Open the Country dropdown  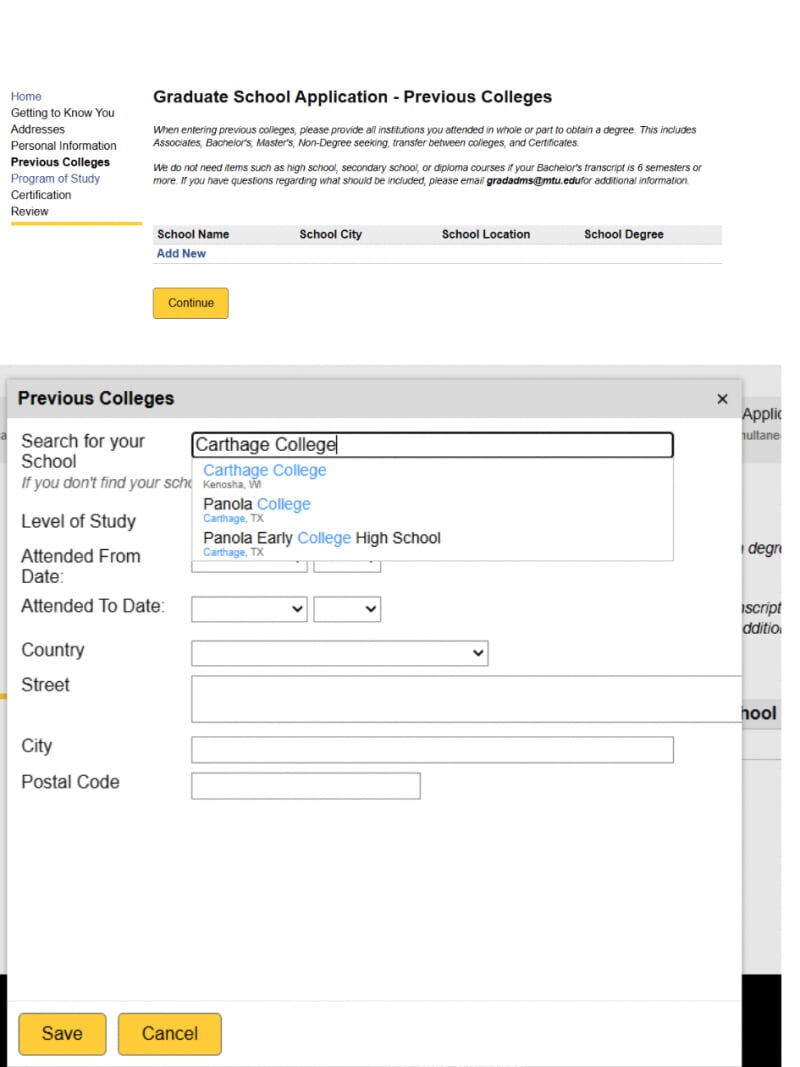(x=340, y=653)
